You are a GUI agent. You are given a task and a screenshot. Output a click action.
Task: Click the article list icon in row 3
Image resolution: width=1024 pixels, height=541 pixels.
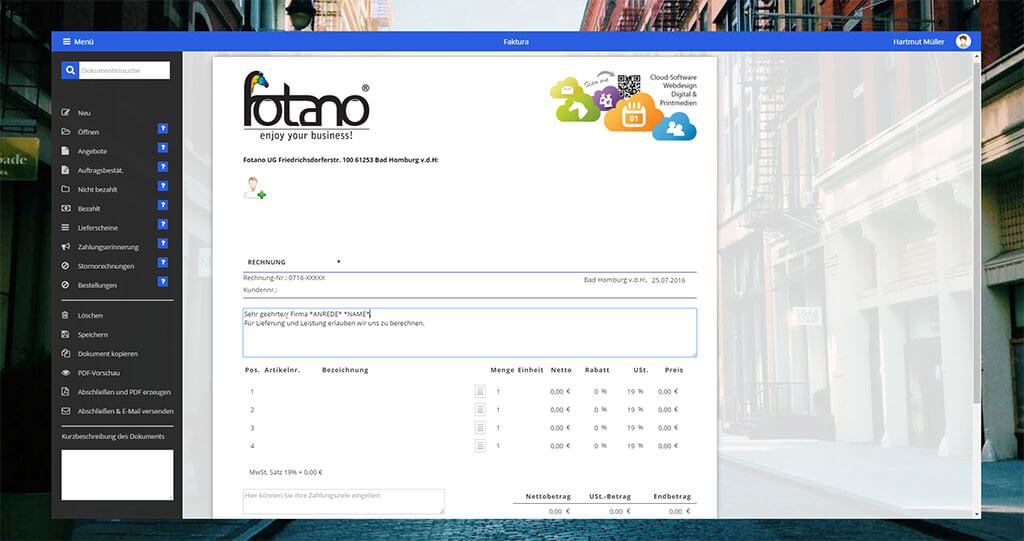pos(480,428)
